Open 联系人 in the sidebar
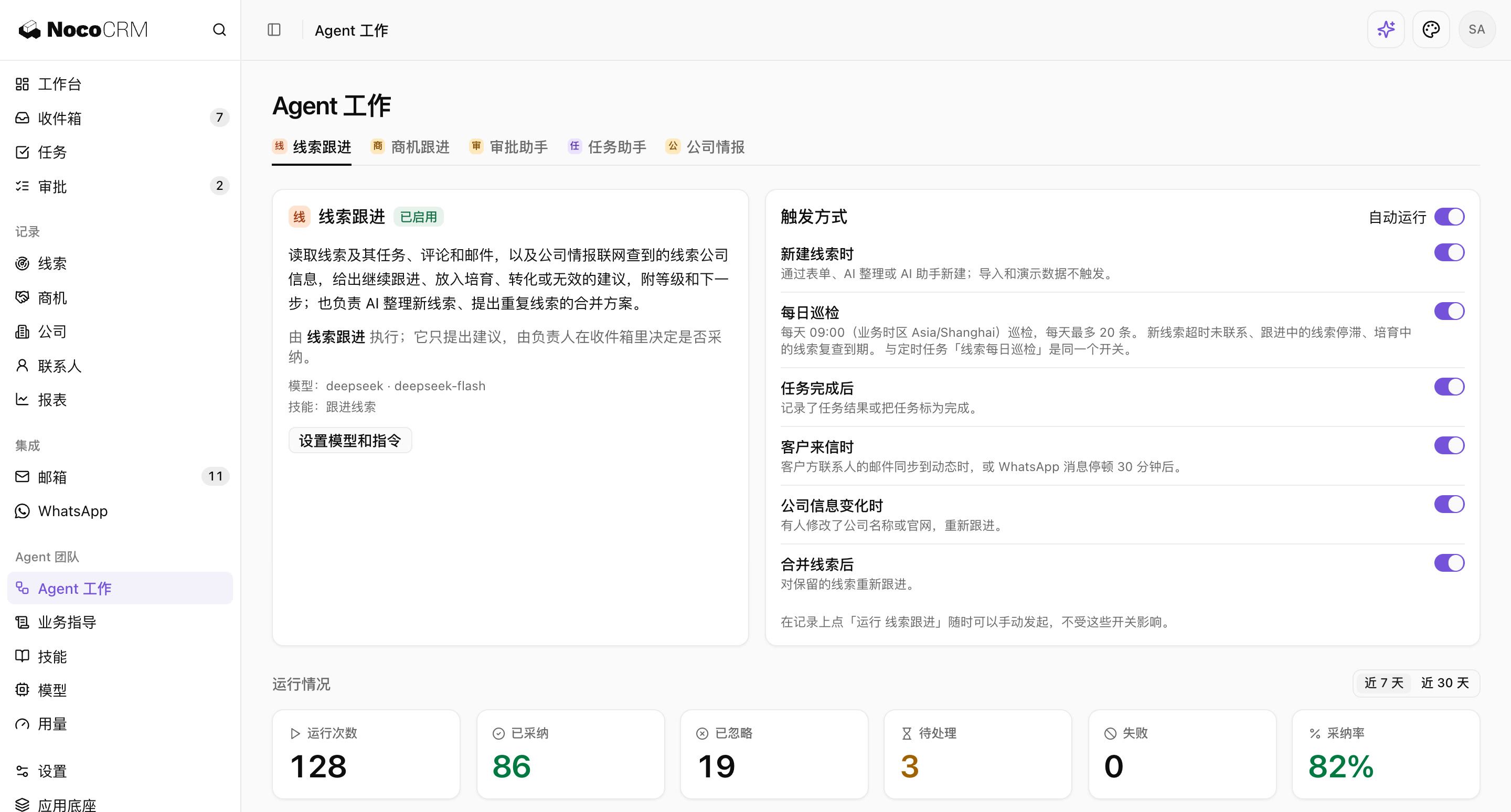The height and width of the screenshot is (812, 1511). [x=120, y=366]
